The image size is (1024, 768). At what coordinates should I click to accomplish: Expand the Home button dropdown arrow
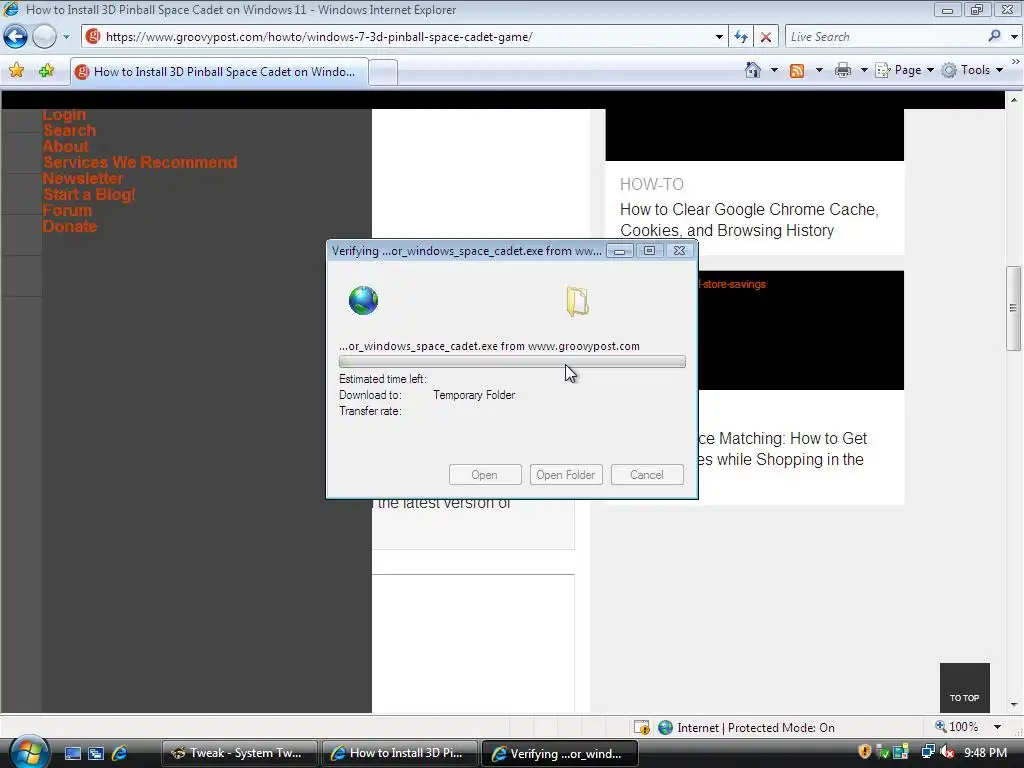pyautogui.click(x=774, y=70)
